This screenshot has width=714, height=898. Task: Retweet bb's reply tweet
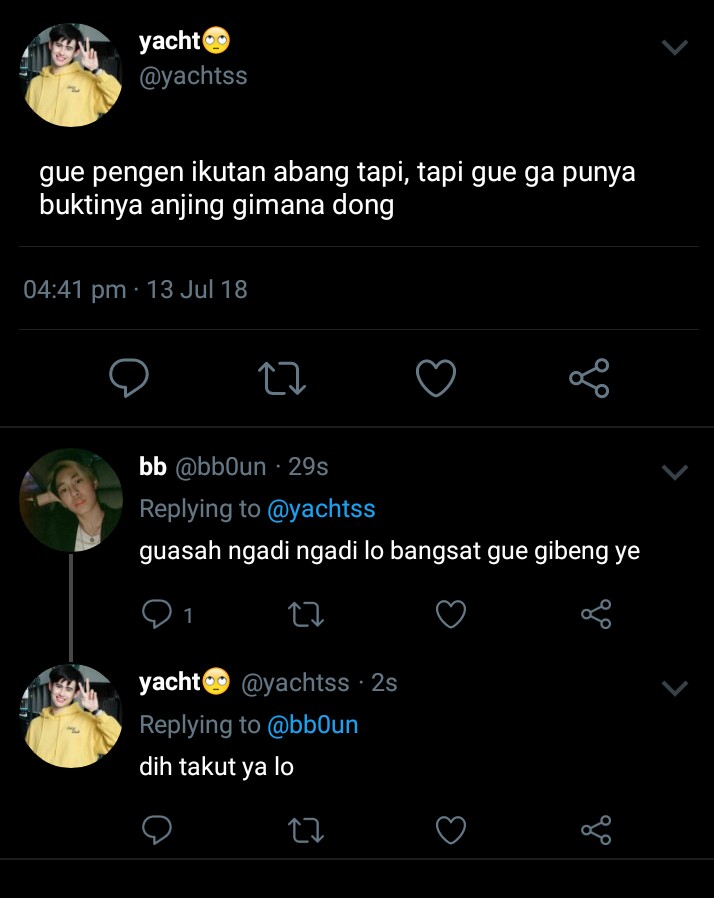[305, 615]
